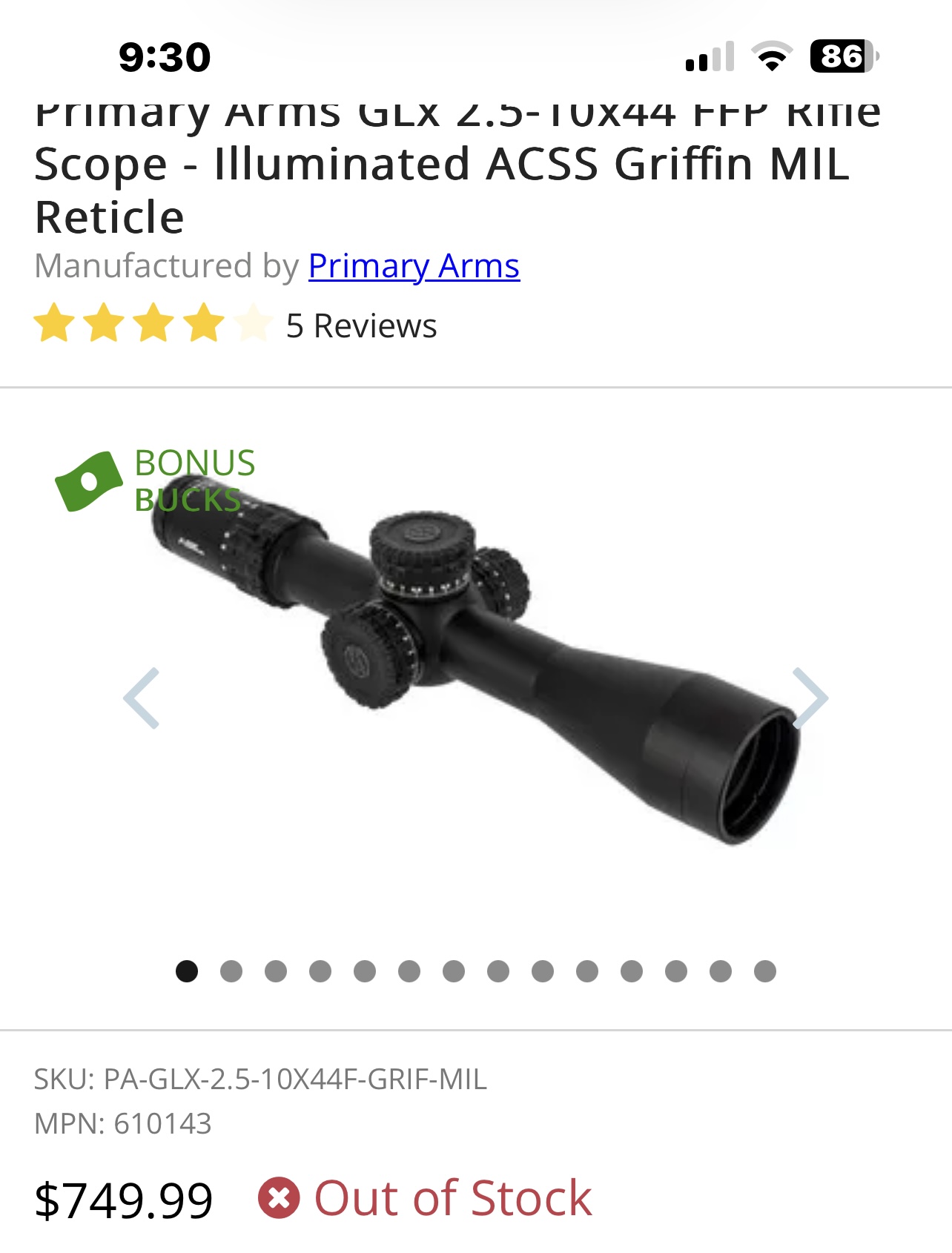Tap the 9:30 clock in status bar
The height and width of the screenshot is (1253, 952).
165,57
